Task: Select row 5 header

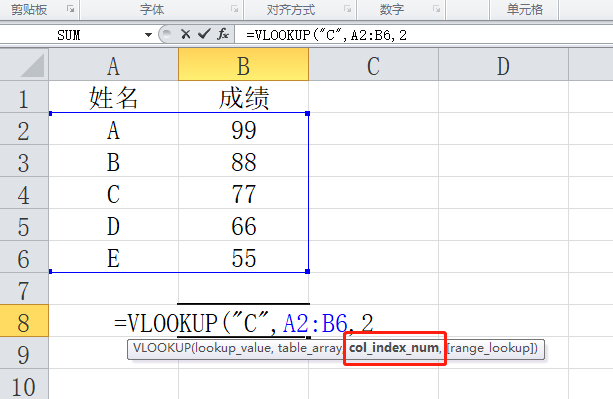Action: 24,225
